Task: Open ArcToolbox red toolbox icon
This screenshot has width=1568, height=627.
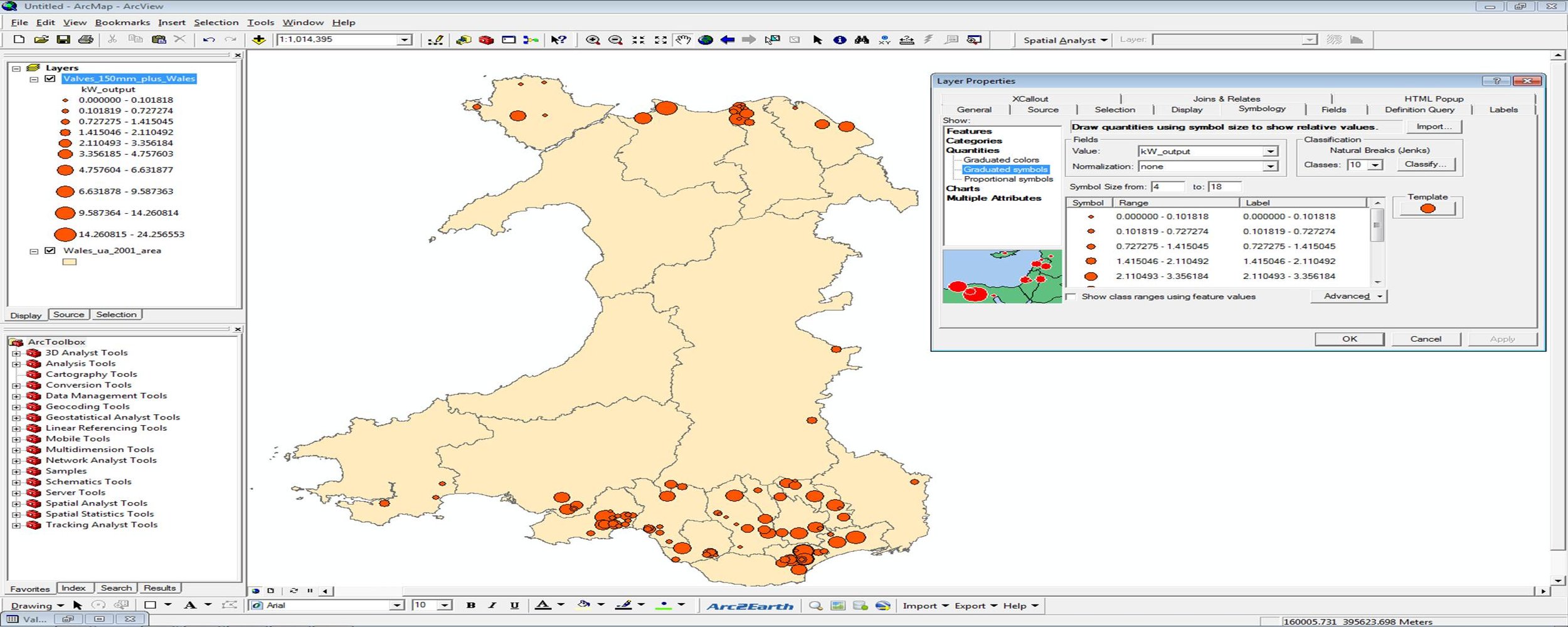Action: [x=486, y=40]
